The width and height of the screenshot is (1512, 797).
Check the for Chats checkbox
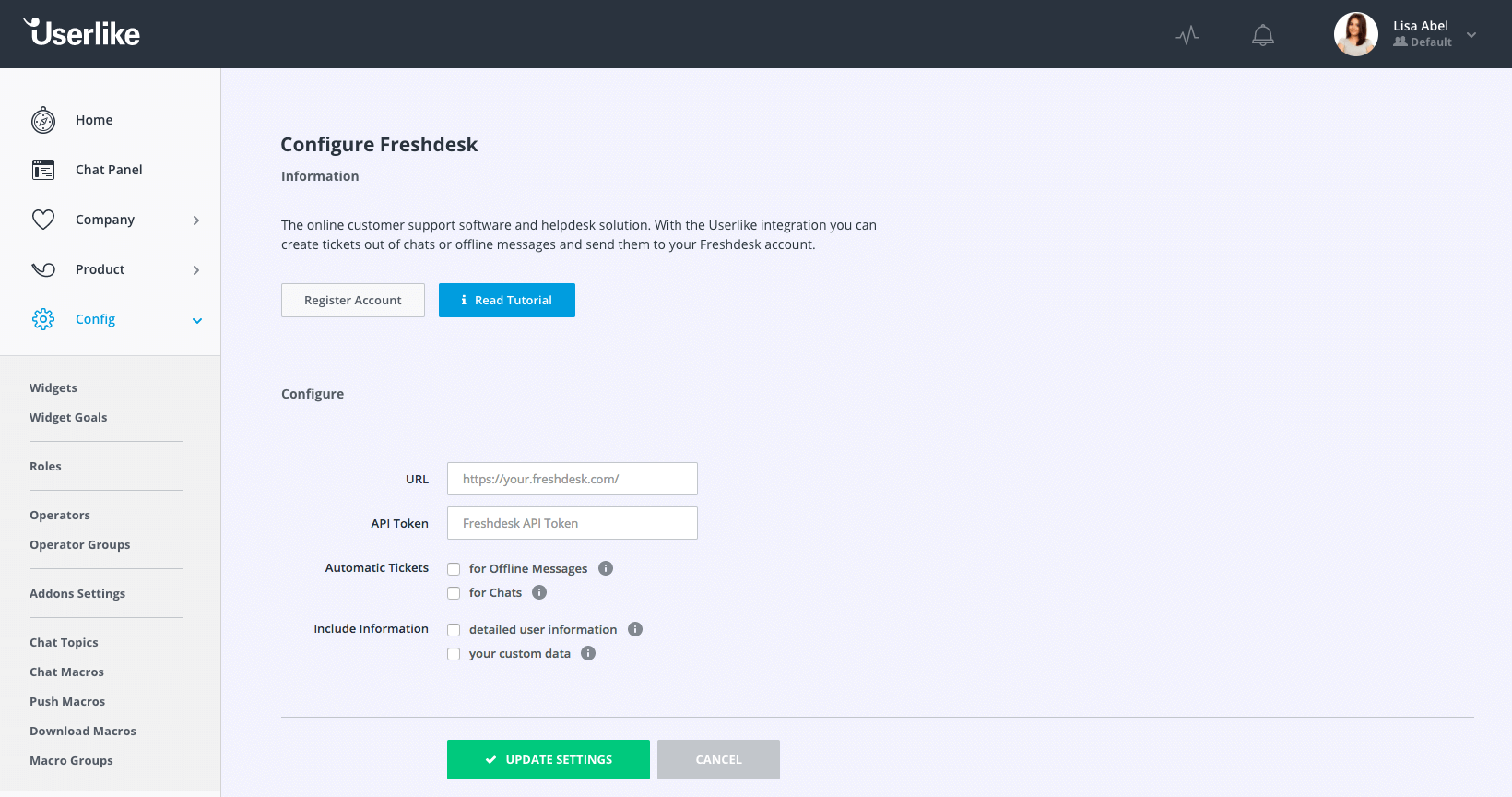454,593
